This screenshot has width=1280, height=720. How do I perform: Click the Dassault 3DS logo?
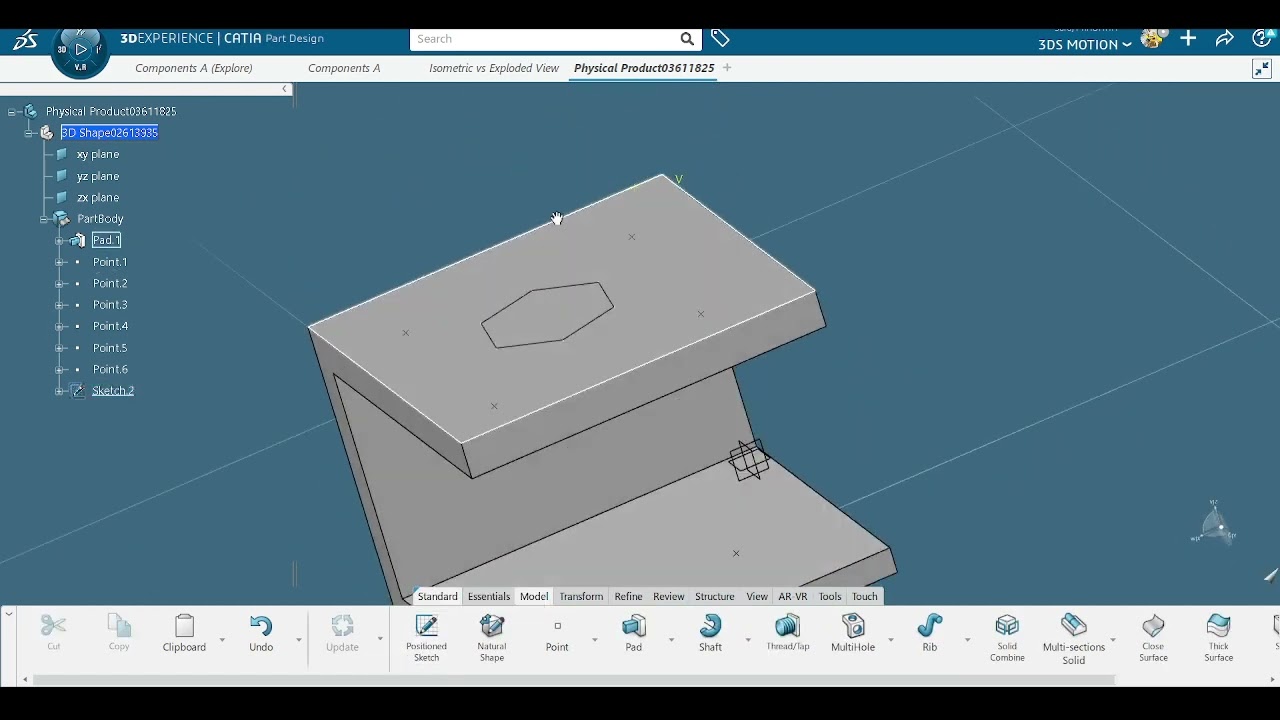(25, 40)
